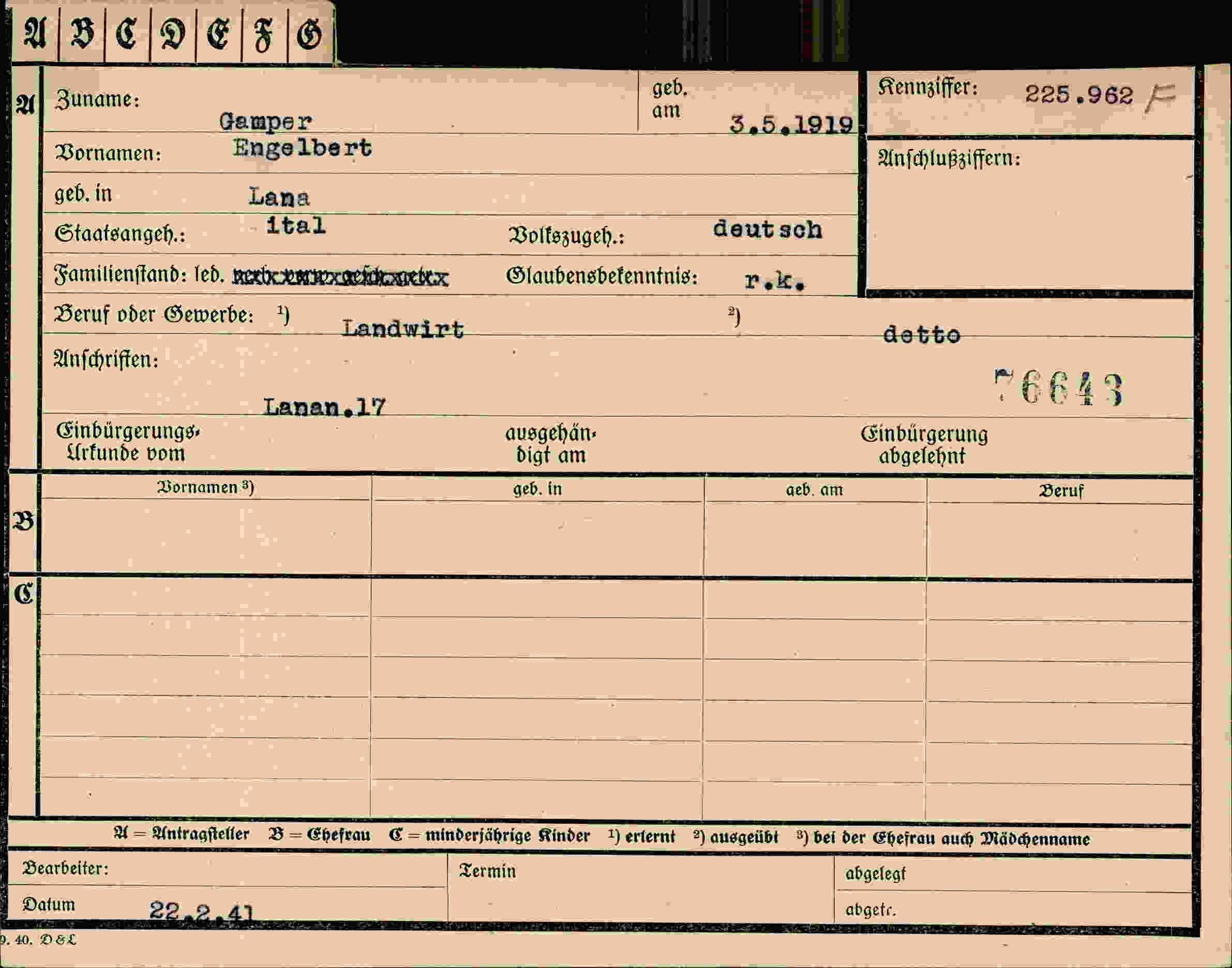The height and width of the screenshot is (968, 1232).
Task: Select the Kennziffer number '225.962'
Action: 1079,95
